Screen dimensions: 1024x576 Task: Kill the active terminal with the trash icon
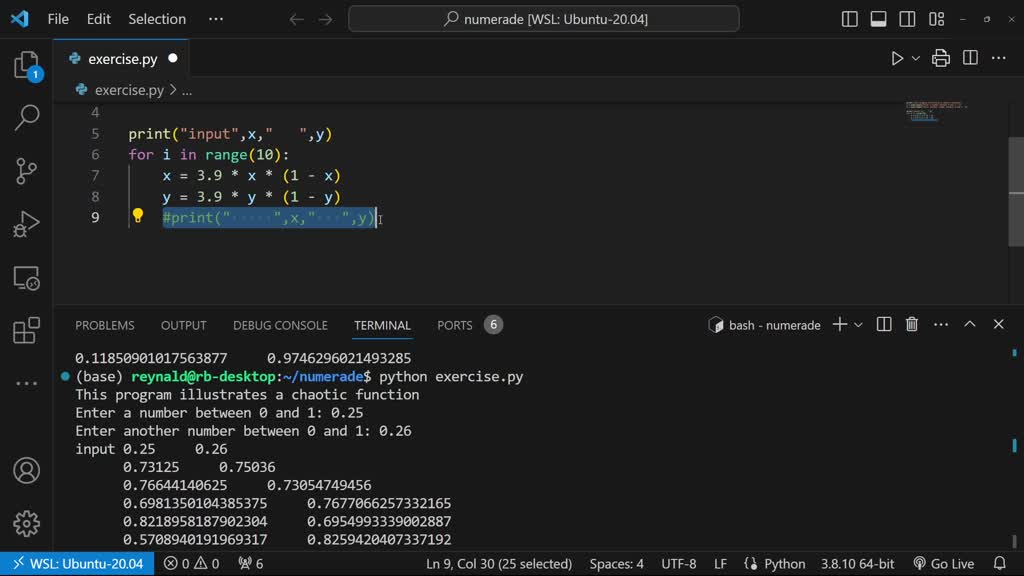tap(911, 324)
